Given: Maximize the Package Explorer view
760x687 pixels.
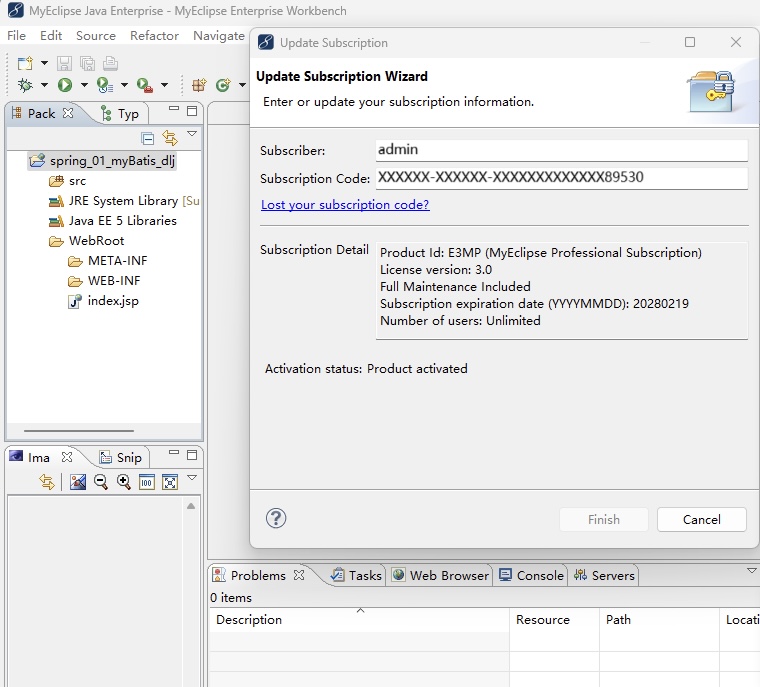Looking at the screenshot, I should (x=192, y=111).
